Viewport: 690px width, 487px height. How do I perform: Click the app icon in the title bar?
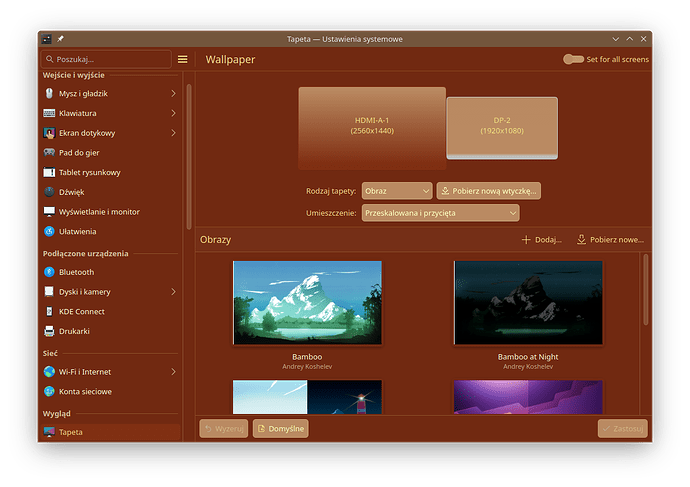pos(47,39)
